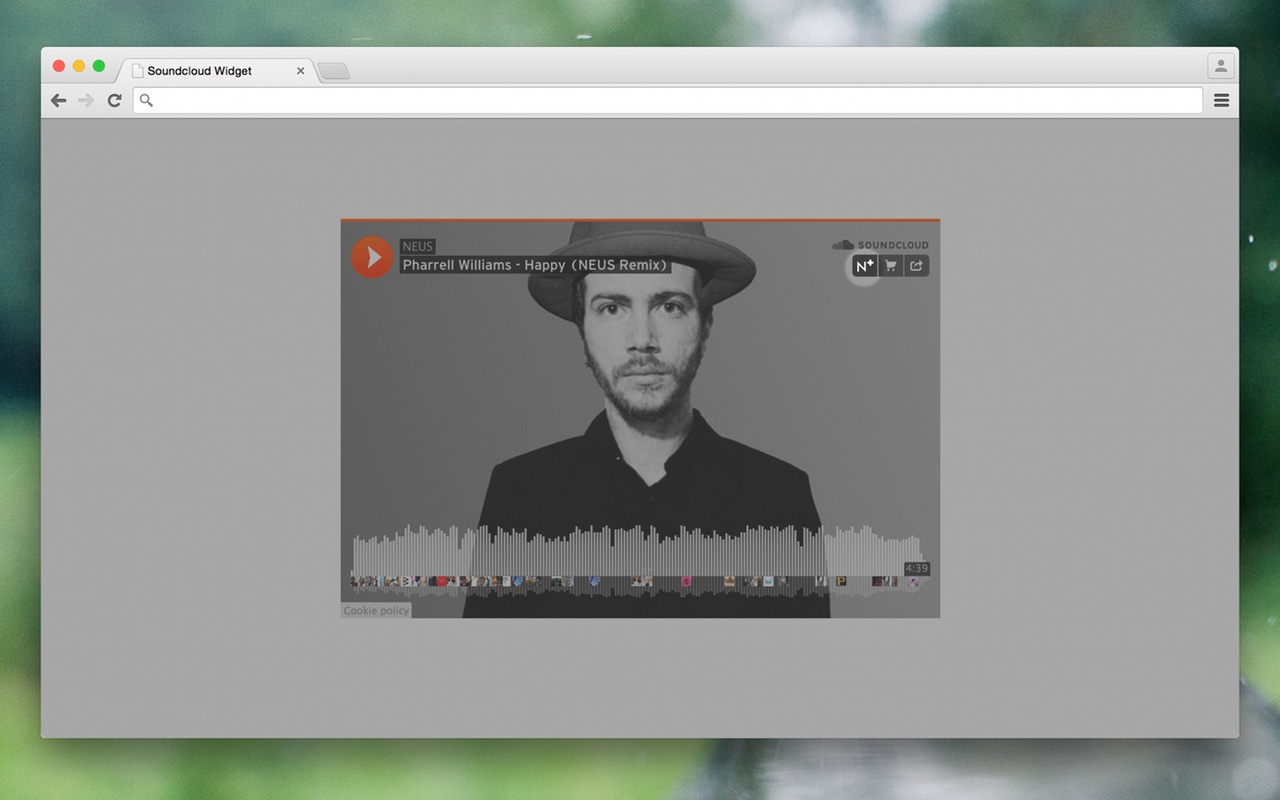Image resolution: width=1280 pixels, height=800 pixels.
Task: Click the N+ follow button in widget
Action: click(x=864, y=266)
